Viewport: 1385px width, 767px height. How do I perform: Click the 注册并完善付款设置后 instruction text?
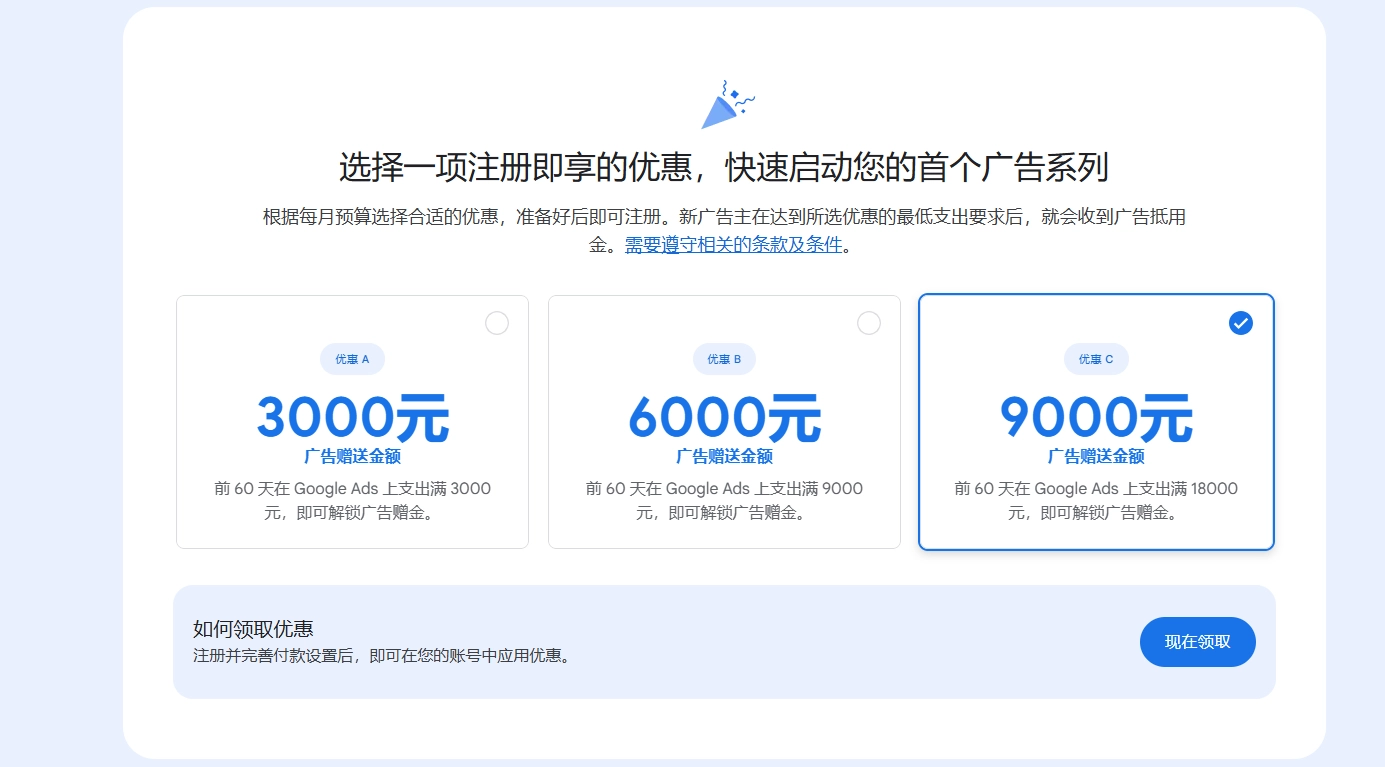pos(381,657)
